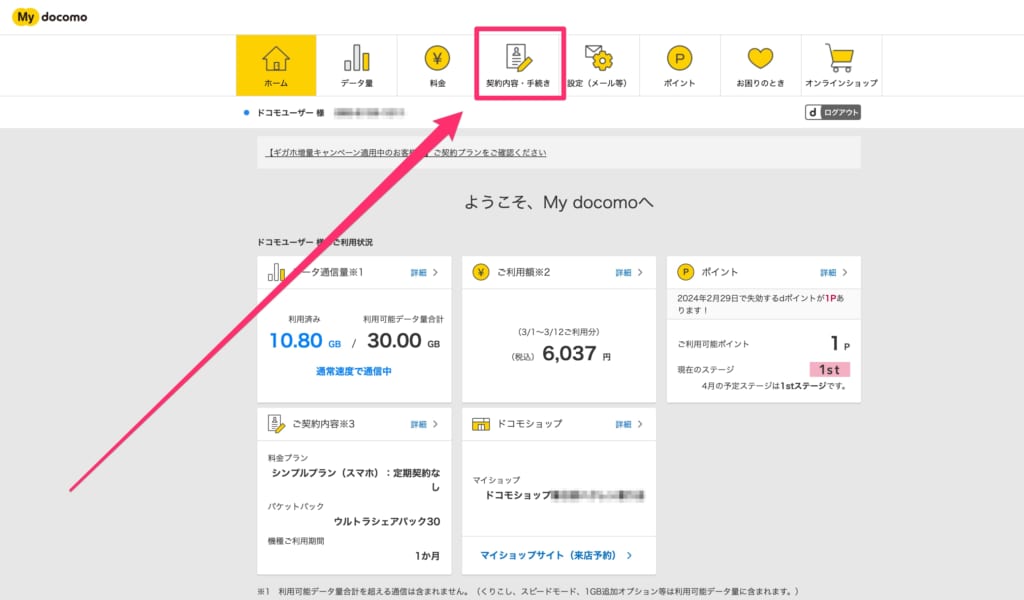Click chevron beside マイショップサイト link
The height and width of the screenshot is (600, 1024).
click(x=630, y=556)
